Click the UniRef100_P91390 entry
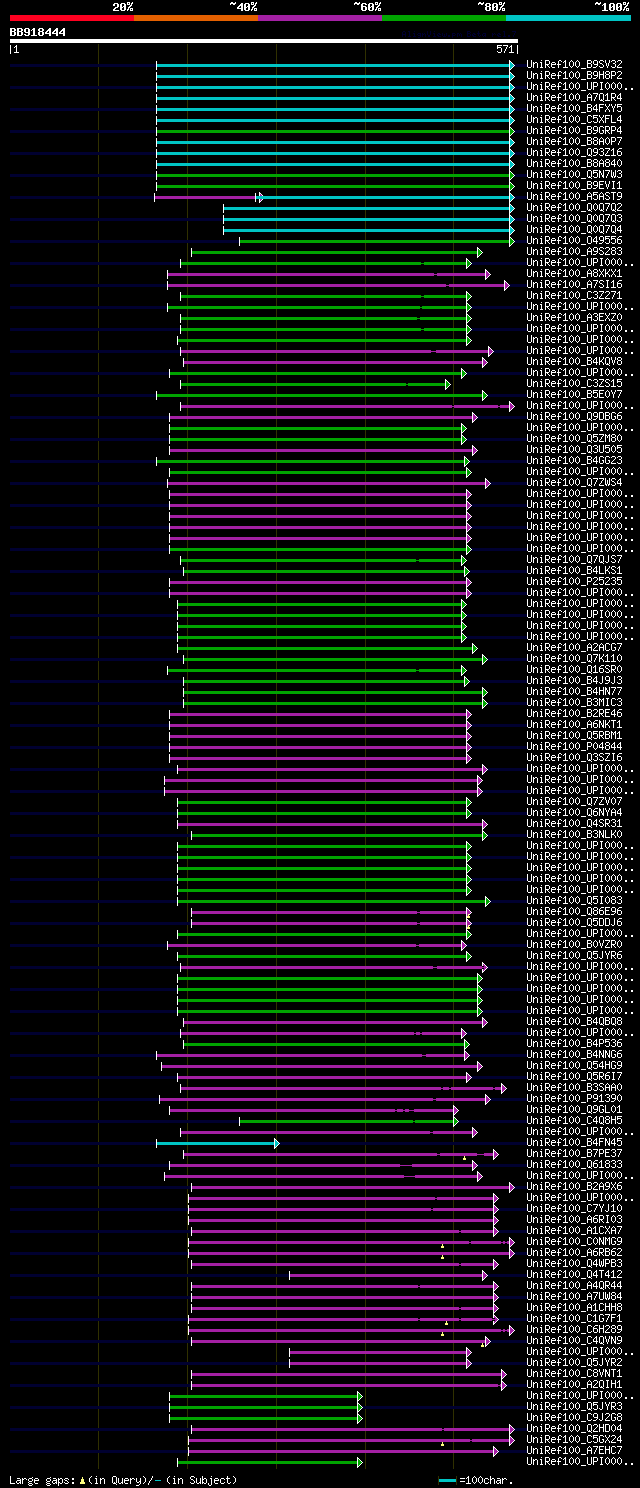Screen dimensions: 640x1488 (x=574, y=1098)
